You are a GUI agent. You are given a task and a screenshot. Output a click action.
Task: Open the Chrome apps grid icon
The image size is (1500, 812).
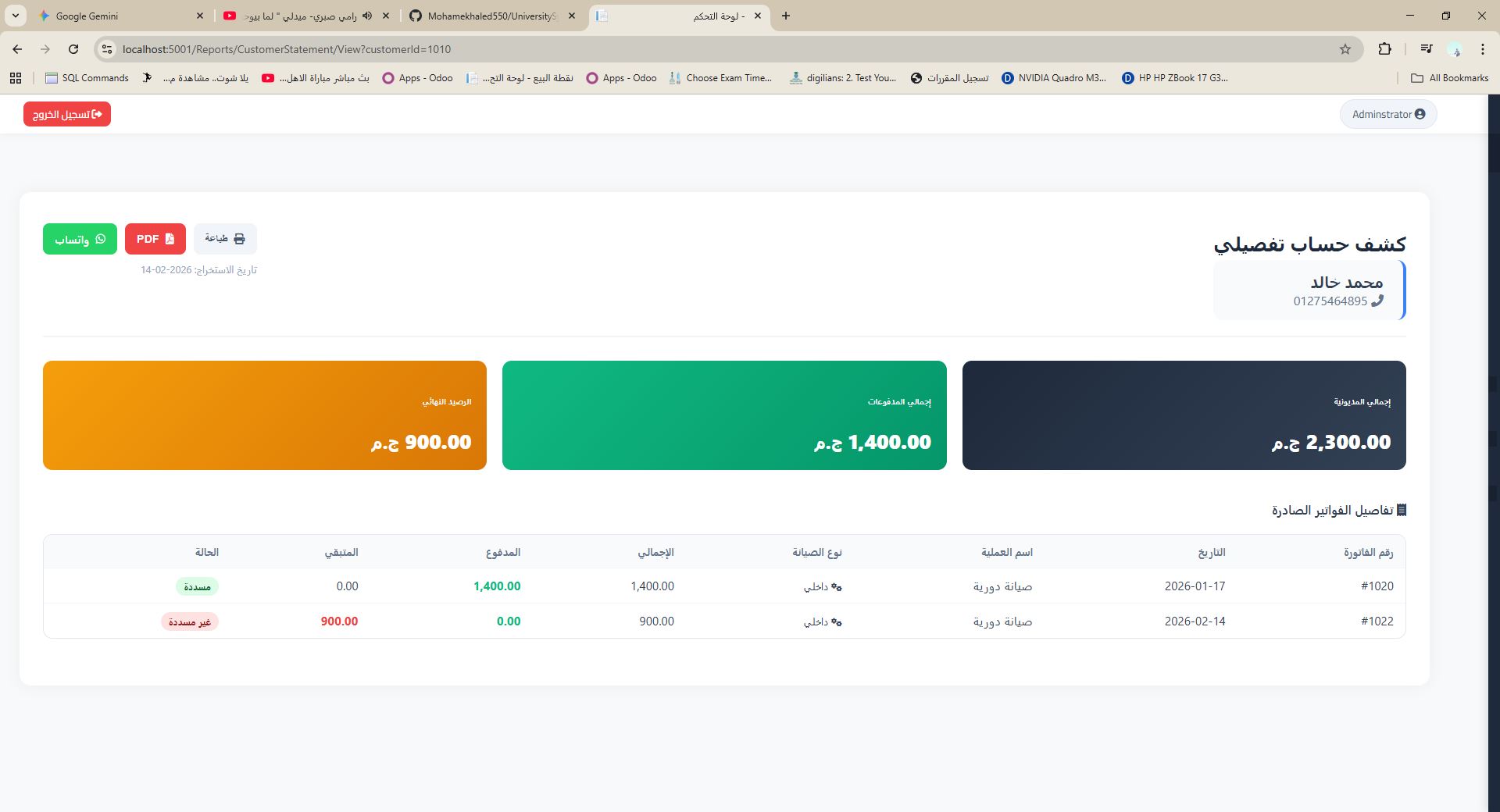pos(16,78)
